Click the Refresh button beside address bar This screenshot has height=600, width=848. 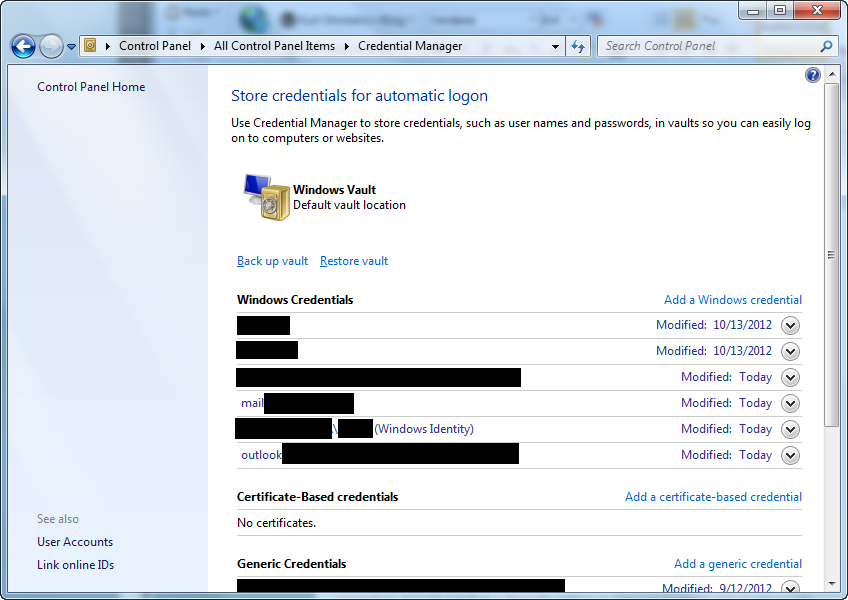click(x=578, y=46)
